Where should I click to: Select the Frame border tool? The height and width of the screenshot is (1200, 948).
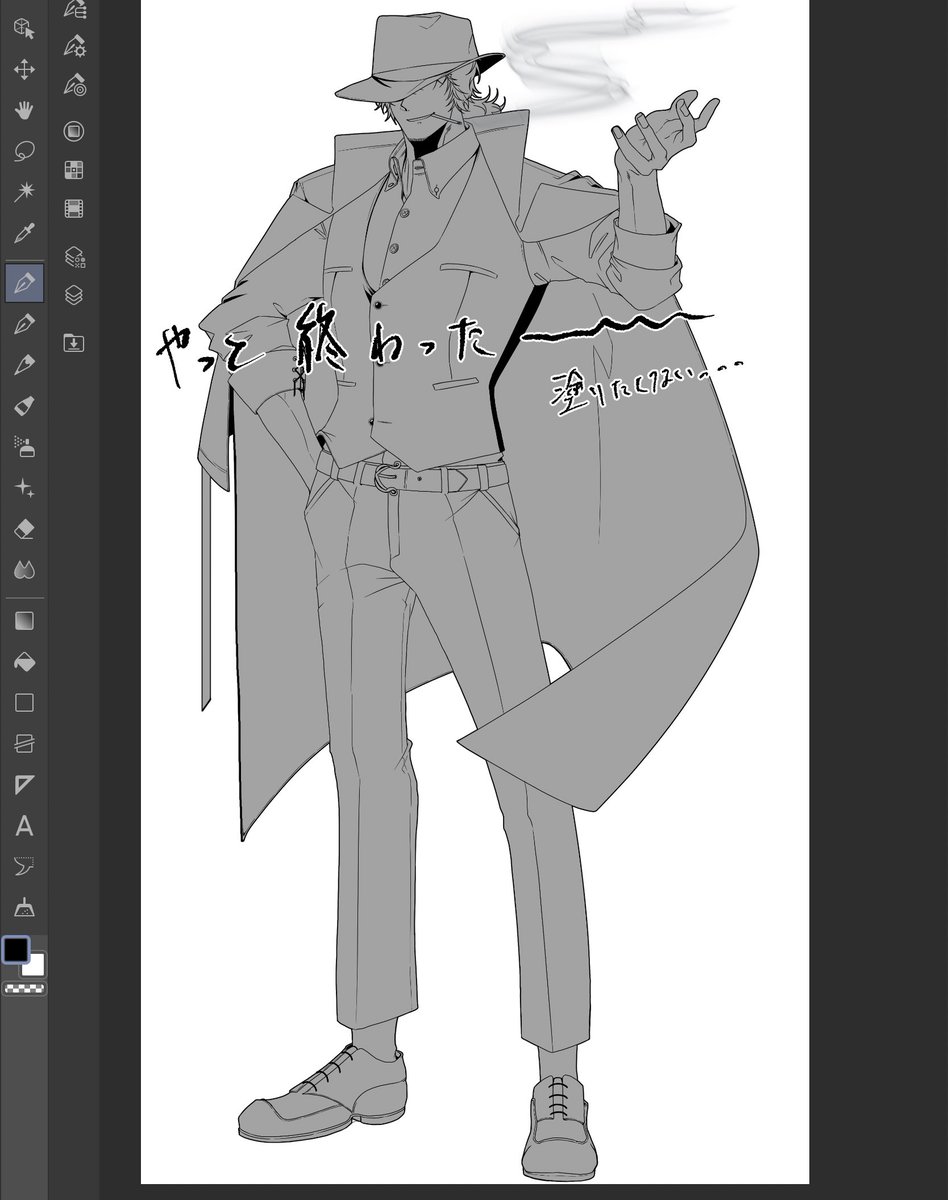[x=24, y=744]
